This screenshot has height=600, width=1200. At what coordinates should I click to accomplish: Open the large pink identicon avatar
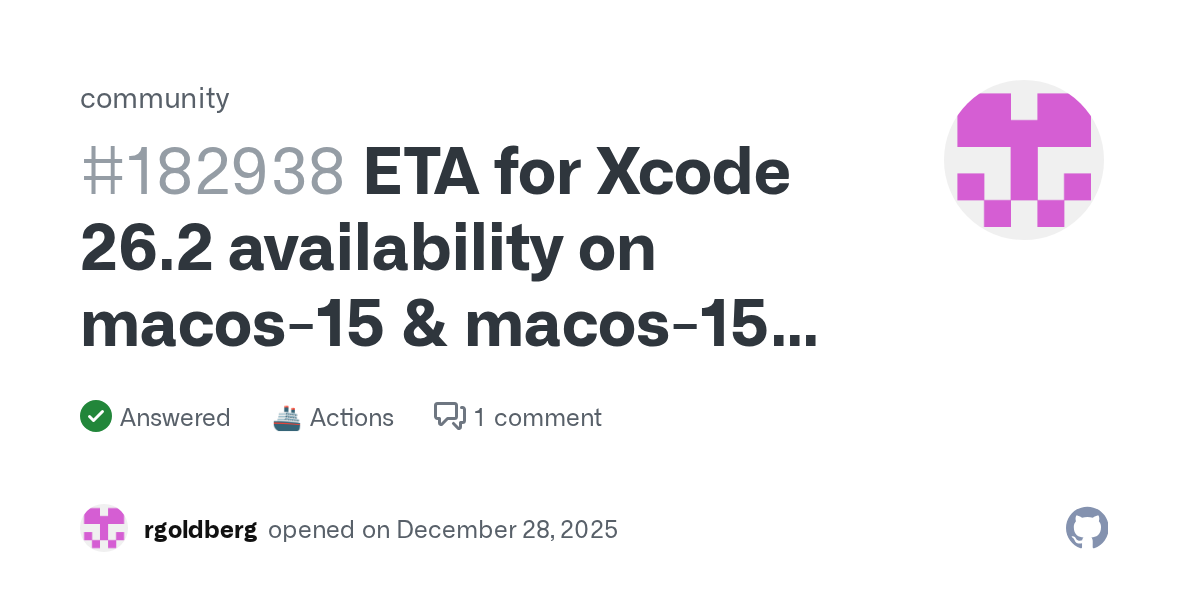coord(1023,160)
